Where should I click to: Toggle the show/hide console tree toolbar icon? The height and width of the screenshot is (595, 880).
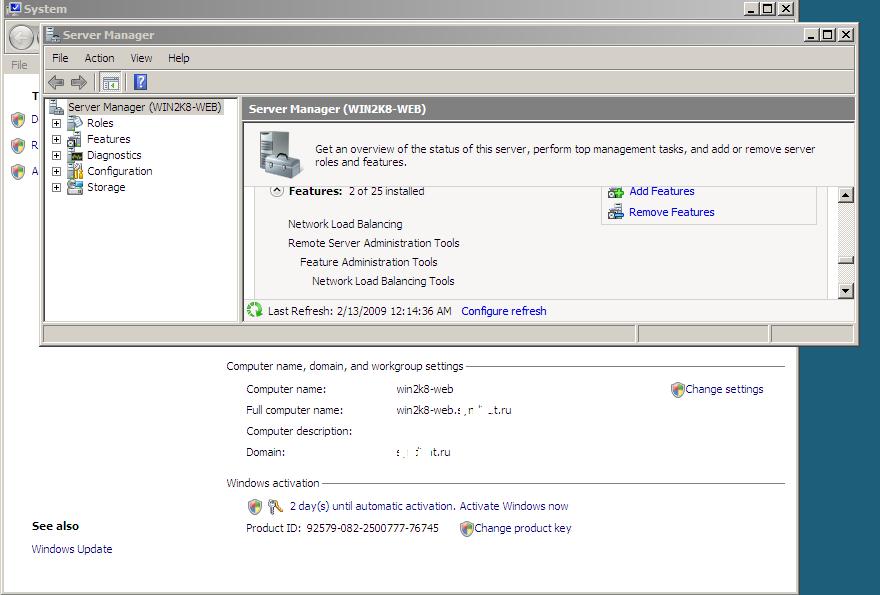[x=111, y=83]
